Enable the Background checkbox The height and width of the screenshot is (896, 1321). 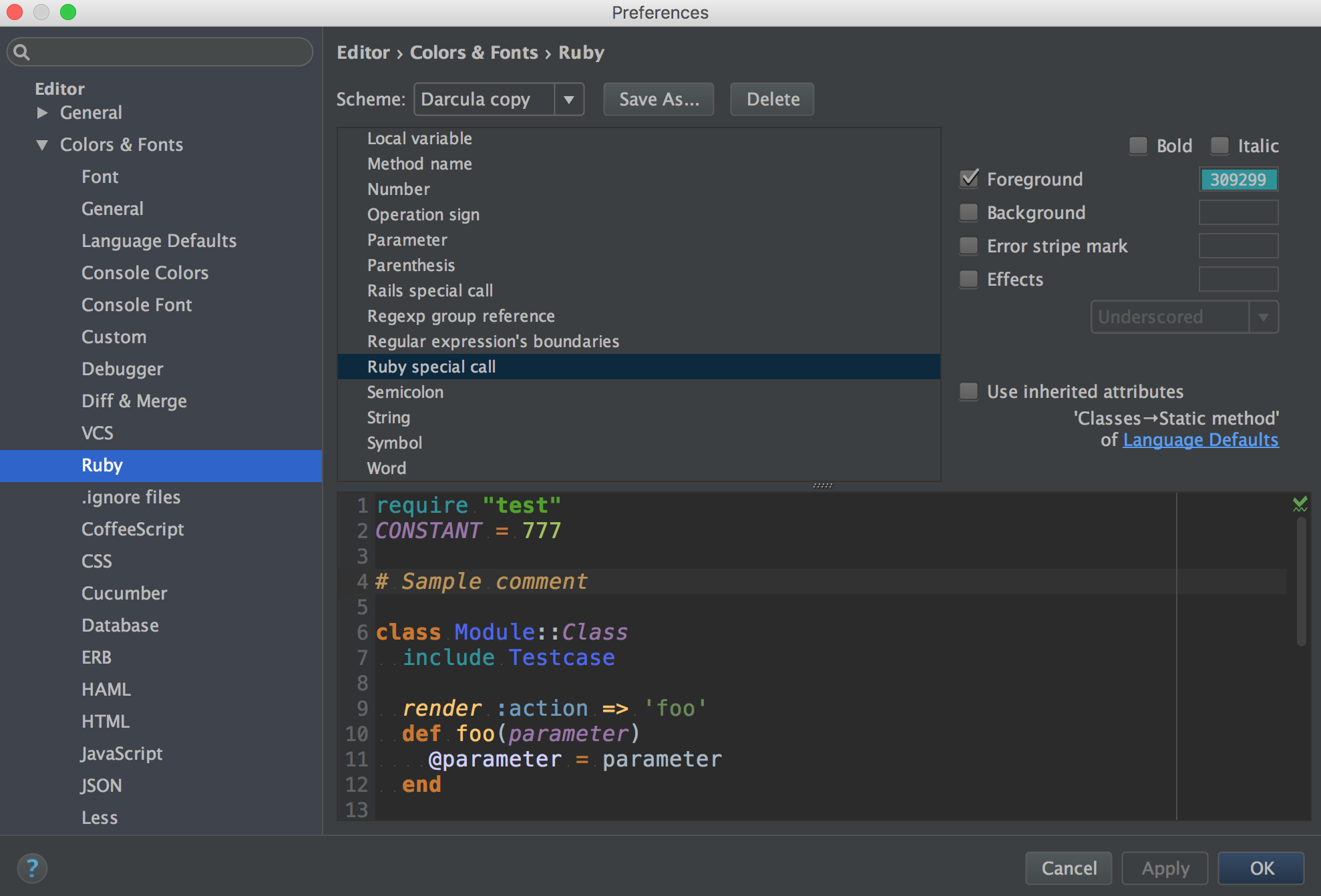pyautogui.click(x=969, y=212)
